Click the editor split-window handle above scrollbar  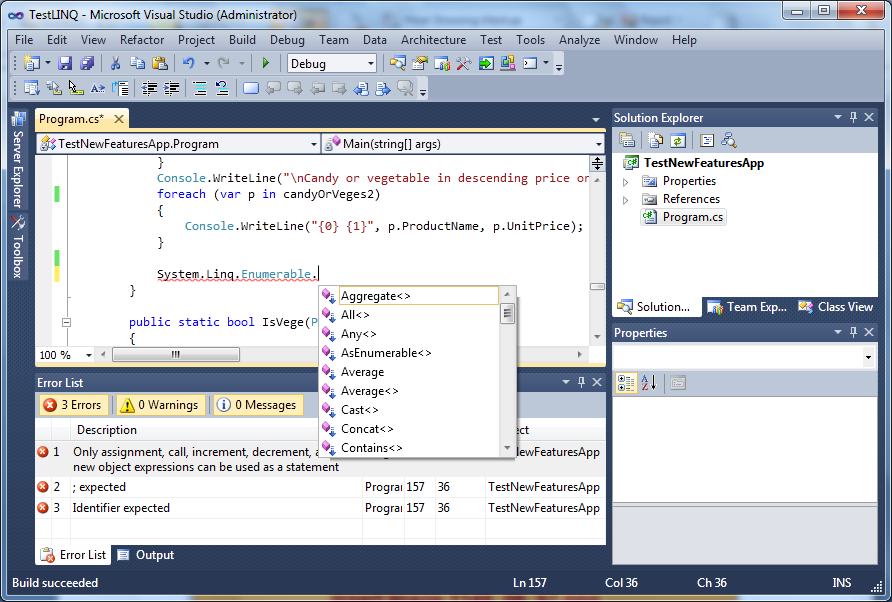tap(597, 163)
